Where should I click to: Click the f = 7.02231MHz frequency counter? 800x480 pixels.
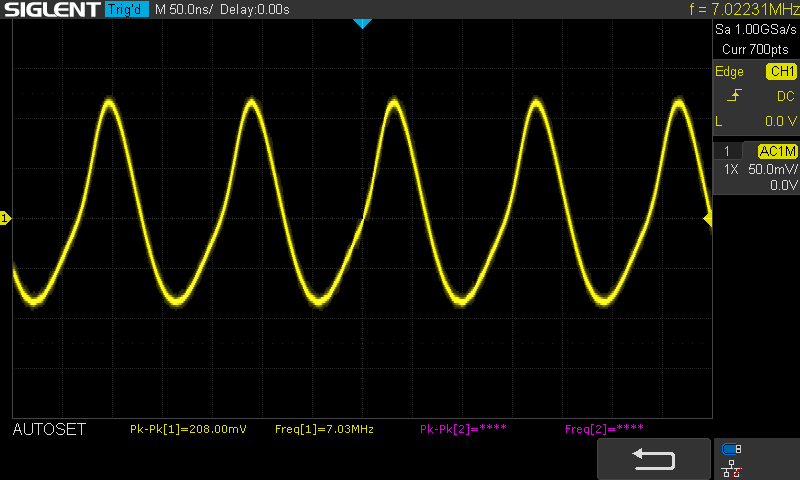point(744,9)
